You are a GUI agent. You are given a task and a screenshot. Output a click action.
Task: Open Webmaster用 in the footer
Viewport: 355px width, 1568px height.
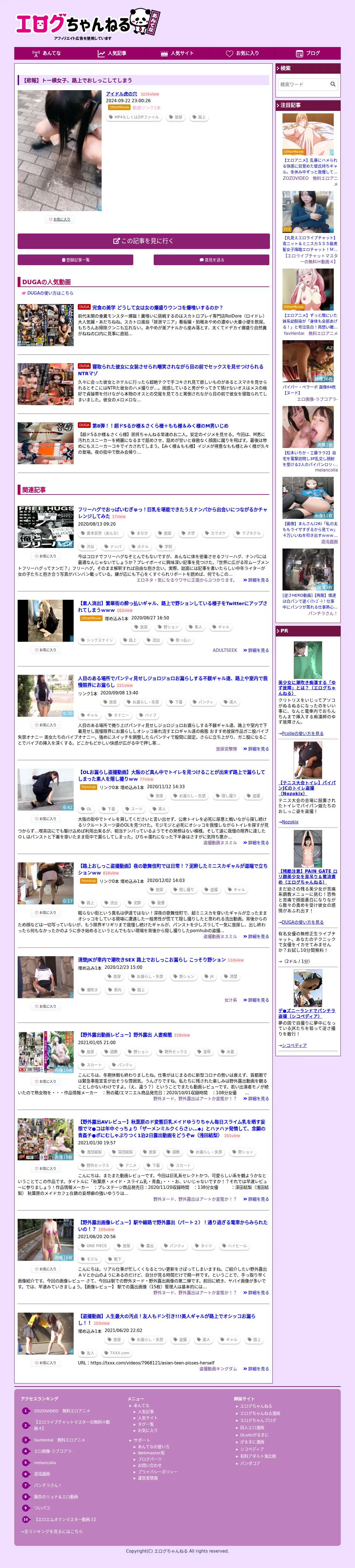coord(151,1453)
